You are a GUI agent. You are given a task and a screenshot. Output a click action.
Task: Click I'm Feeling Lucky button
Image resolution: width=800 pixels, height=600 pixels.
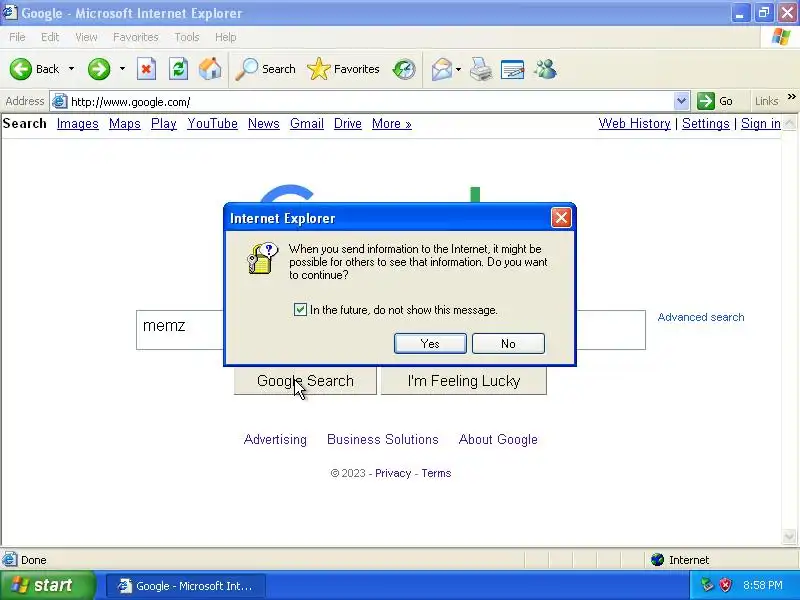(464, 381)
